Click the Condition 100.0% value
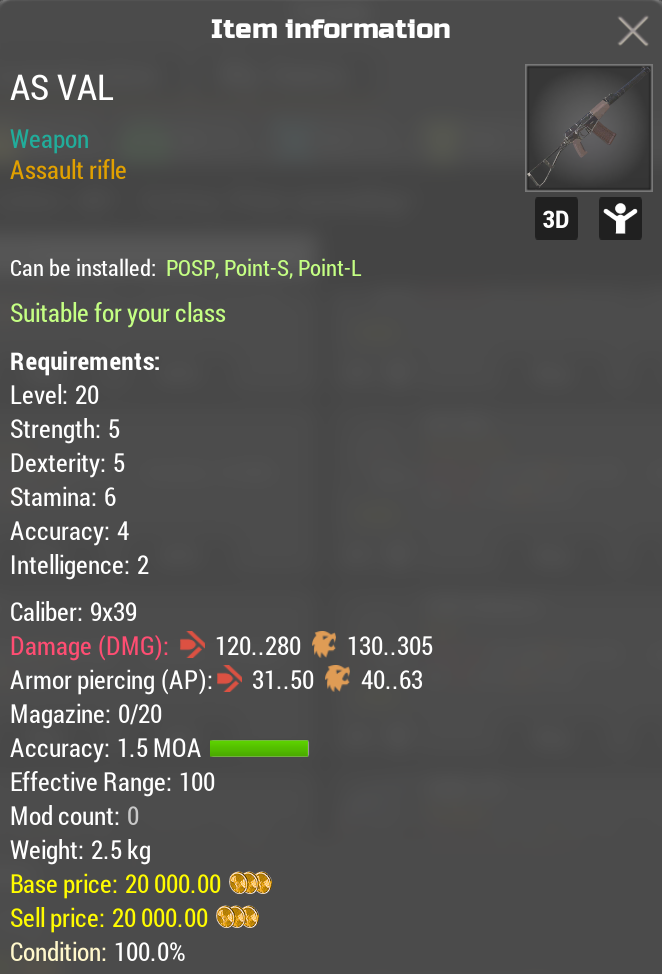 coord(150,953)
